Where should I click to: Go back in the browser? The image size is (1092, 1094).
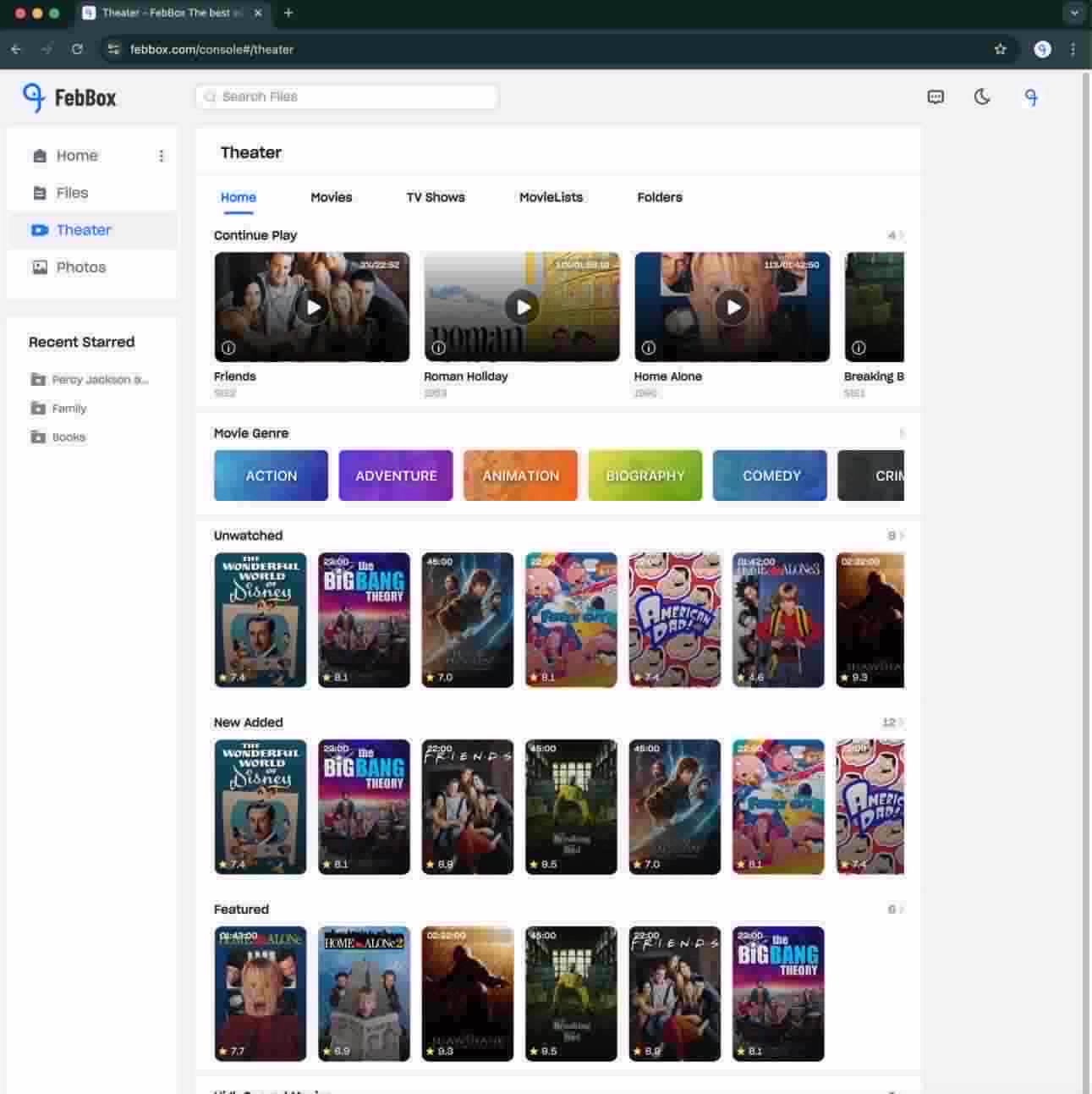(x=16, y=49)
